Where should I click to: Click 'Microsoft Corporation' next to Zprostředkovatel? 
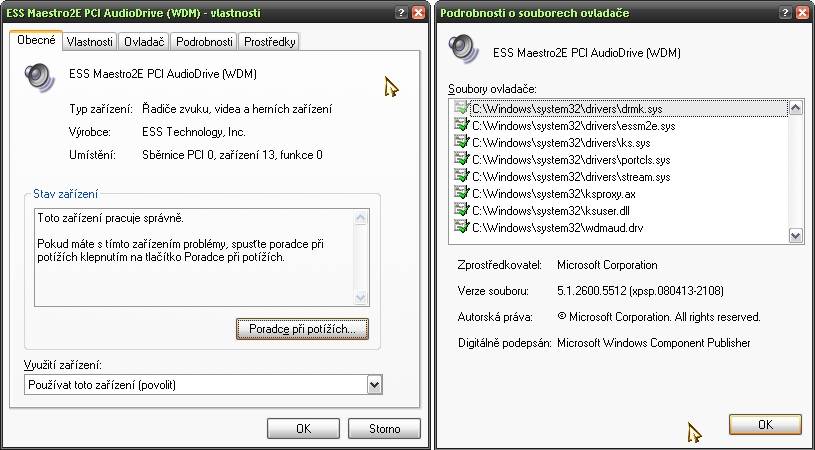(607, 265)
